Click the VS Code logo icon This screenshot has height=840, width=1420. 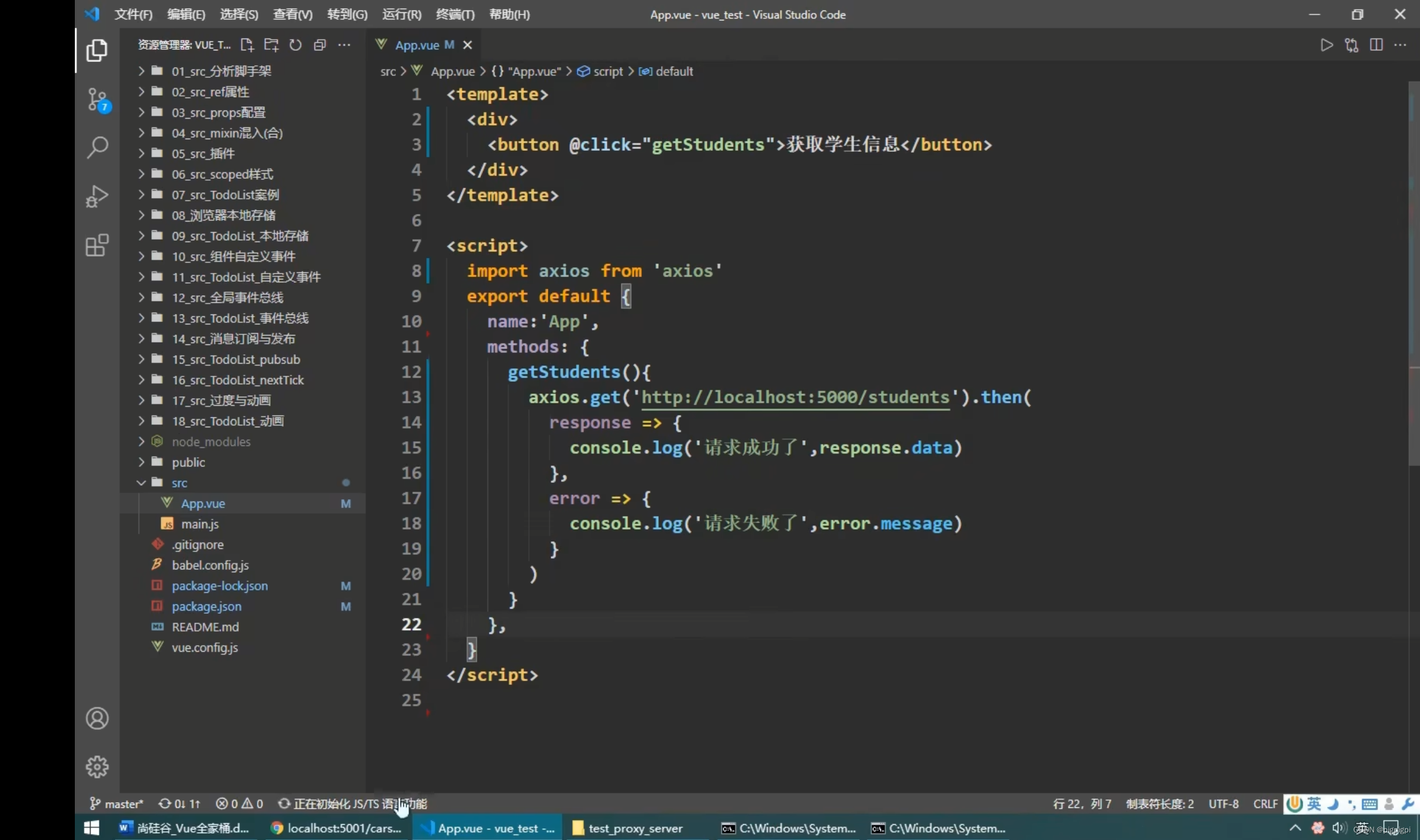click(92, 14)
